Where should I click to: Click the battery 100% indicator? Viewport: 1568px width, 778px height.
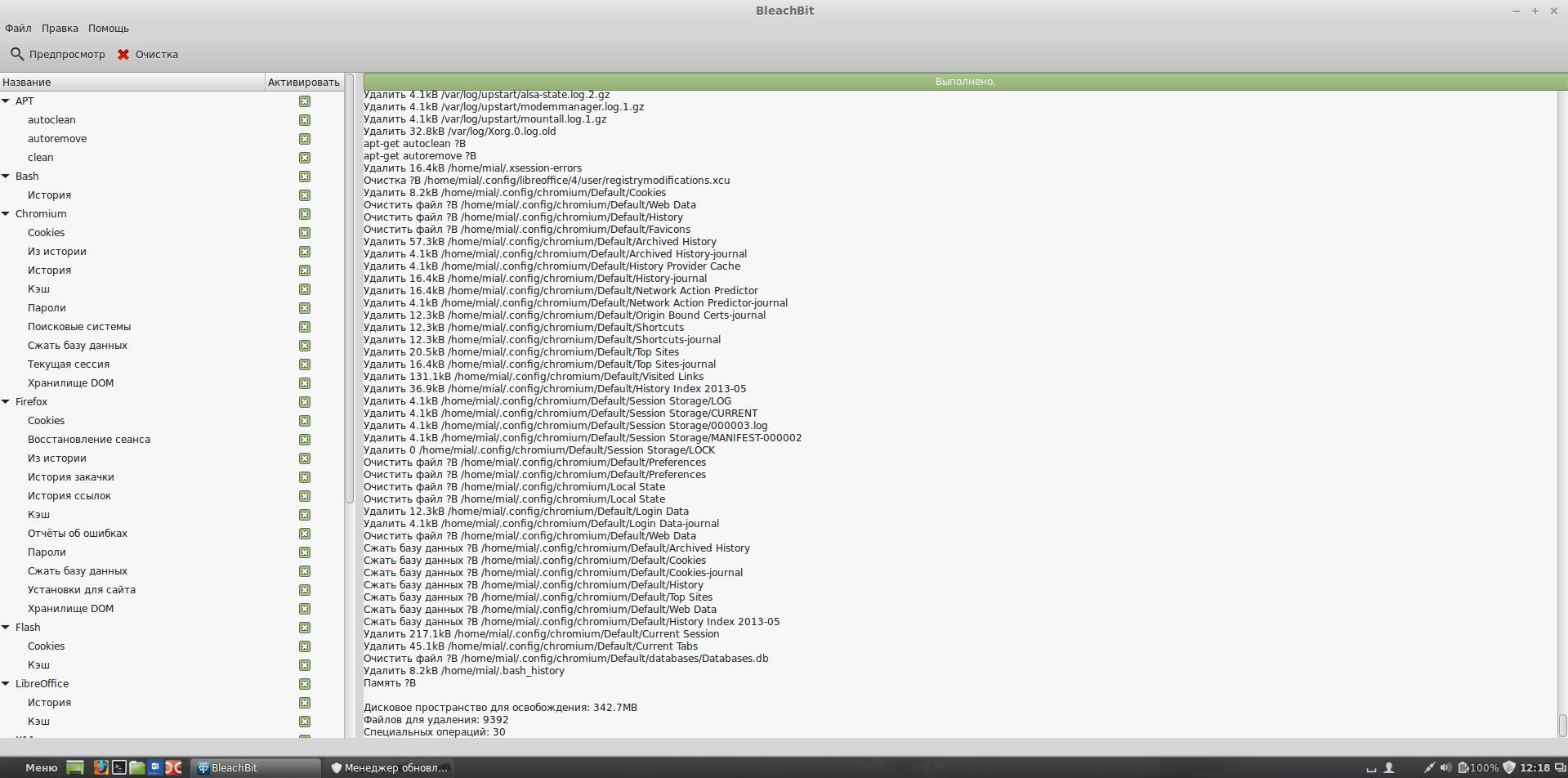point(1479,767)
